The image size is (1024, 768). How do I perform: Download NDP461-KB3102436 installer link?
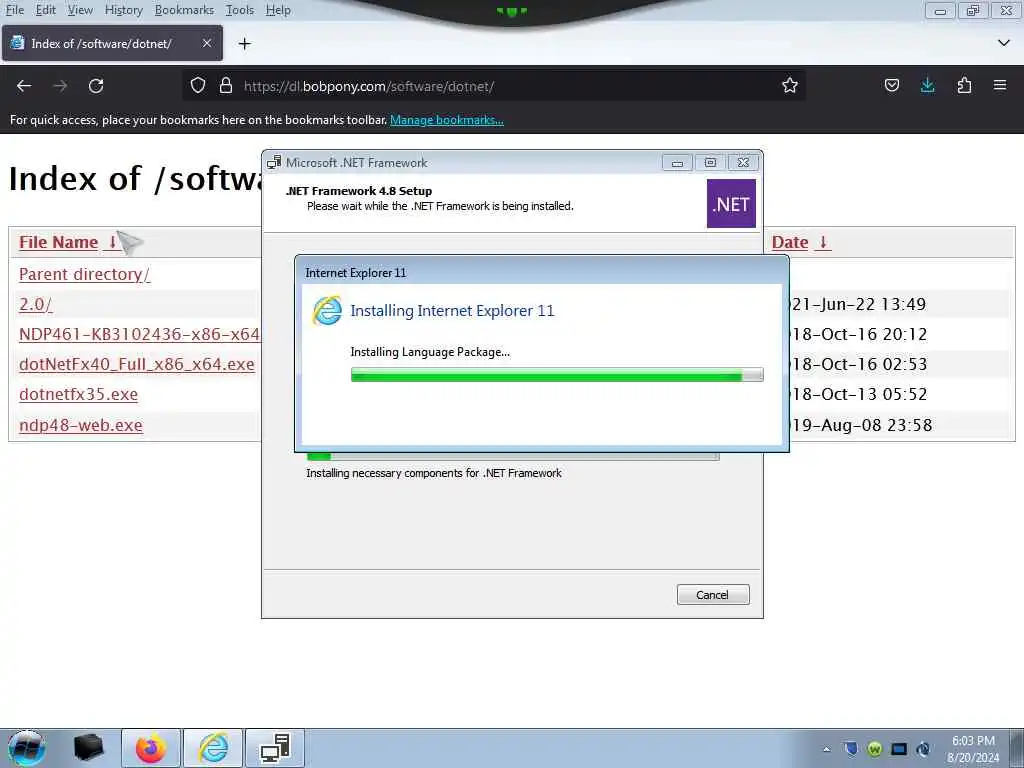pos(139,334)
